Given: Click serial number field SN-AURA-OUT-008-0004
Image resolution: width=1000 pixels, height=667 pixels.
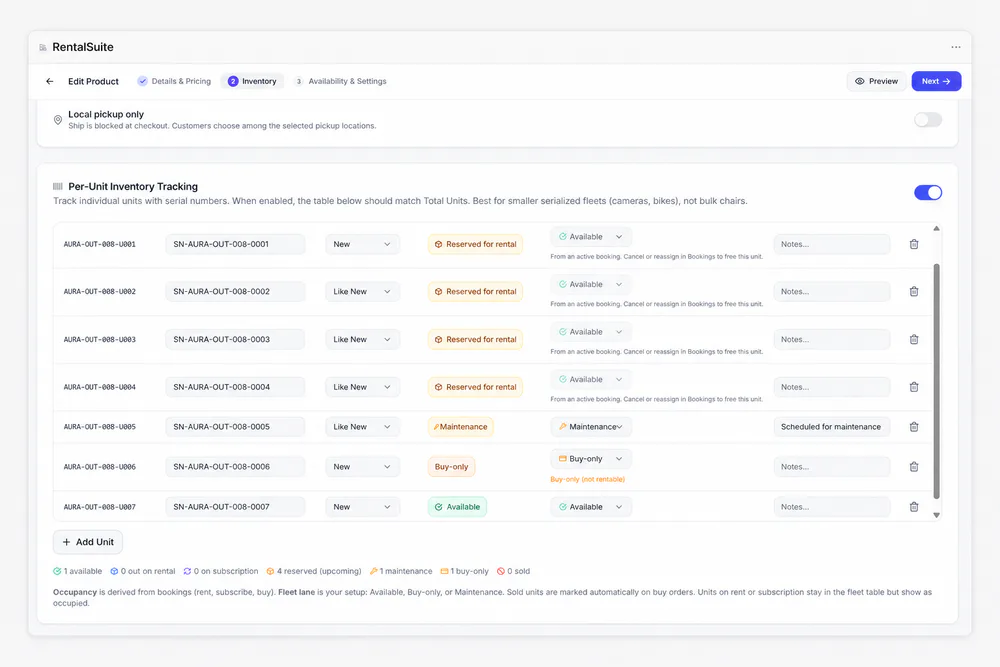Looking at the screenshot, I should point(235,387).
